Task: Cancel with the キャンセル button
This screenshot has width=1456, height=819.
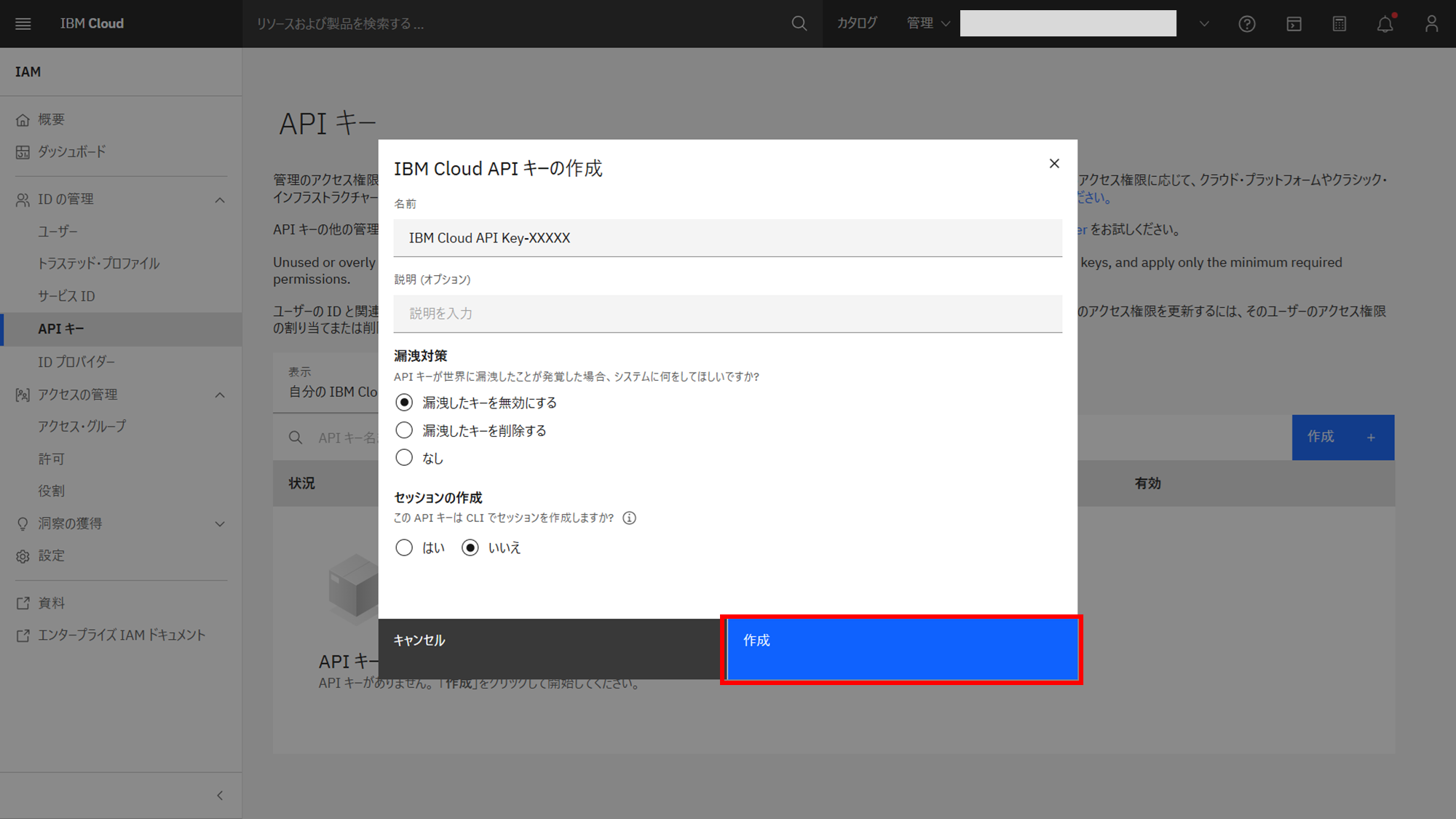Action: [549, 649]
